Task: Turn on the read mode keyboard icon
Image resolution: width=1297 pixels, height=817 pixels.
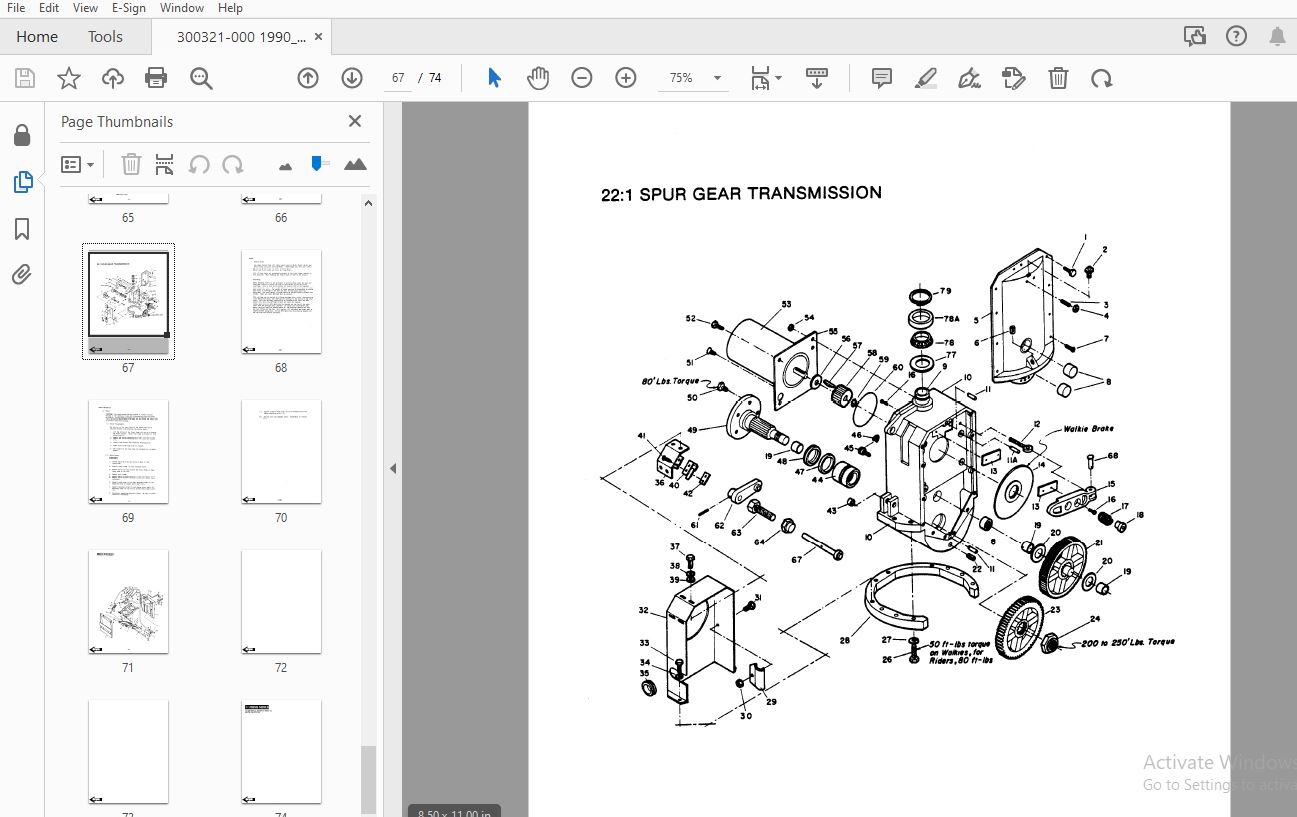Action: point(817,78)
